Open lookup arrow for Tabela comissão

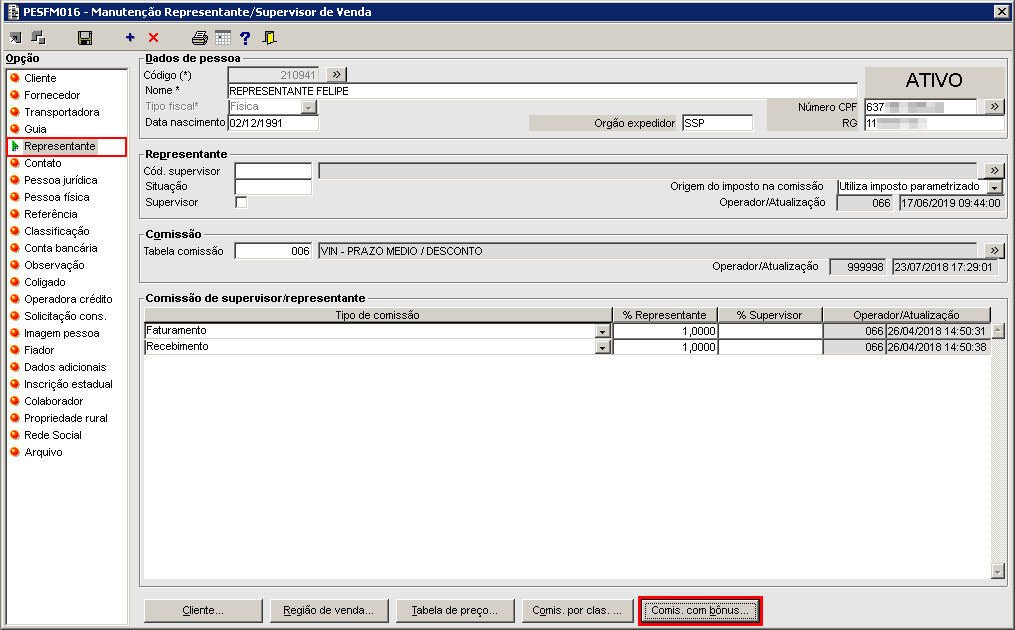point(994,251)
